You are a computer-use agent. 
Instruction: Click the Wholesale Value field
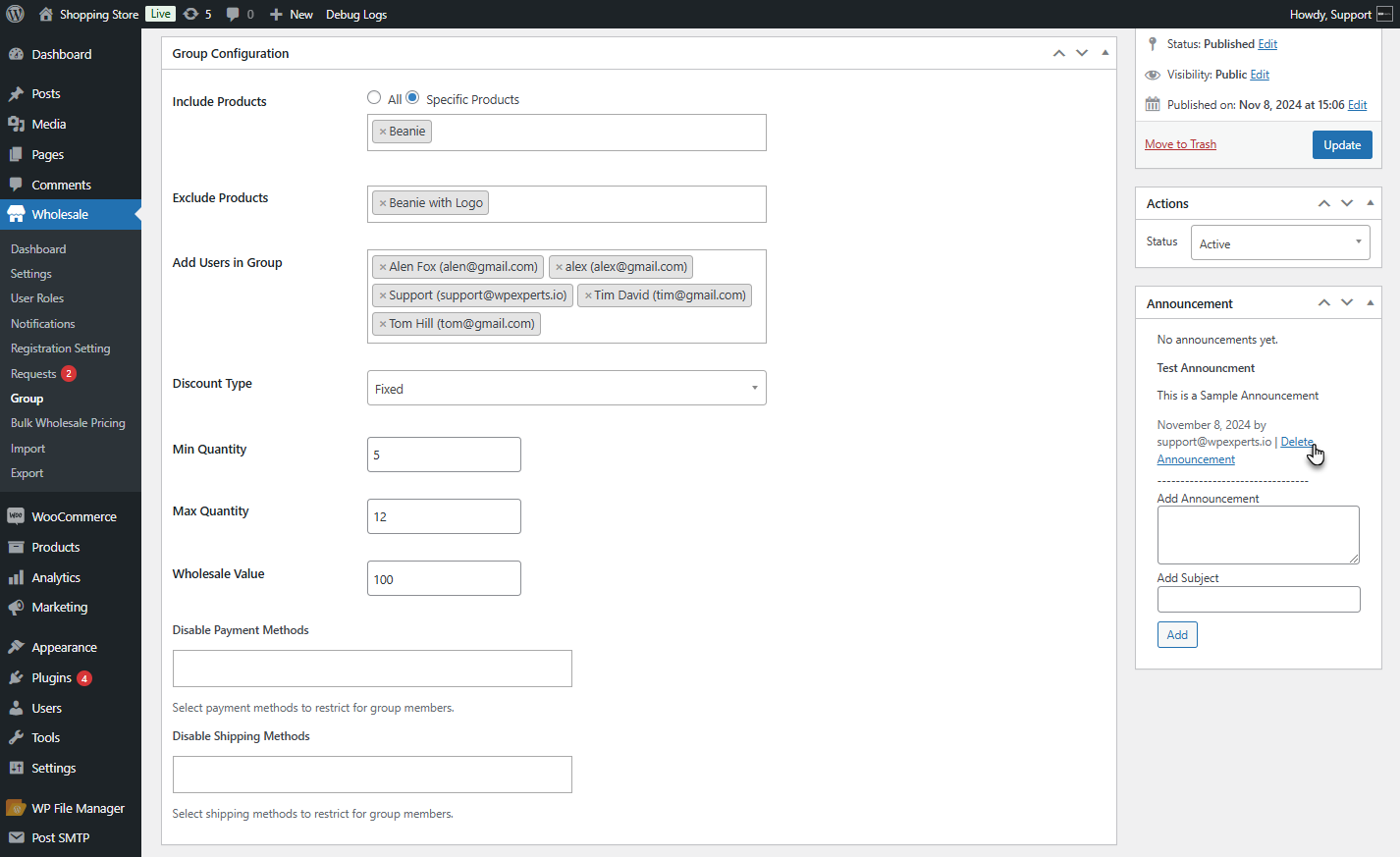pos(444,578)
